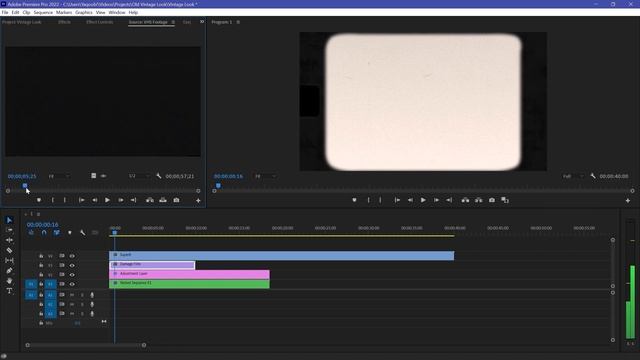Hide the topmost video track eye

coord(72,256)
